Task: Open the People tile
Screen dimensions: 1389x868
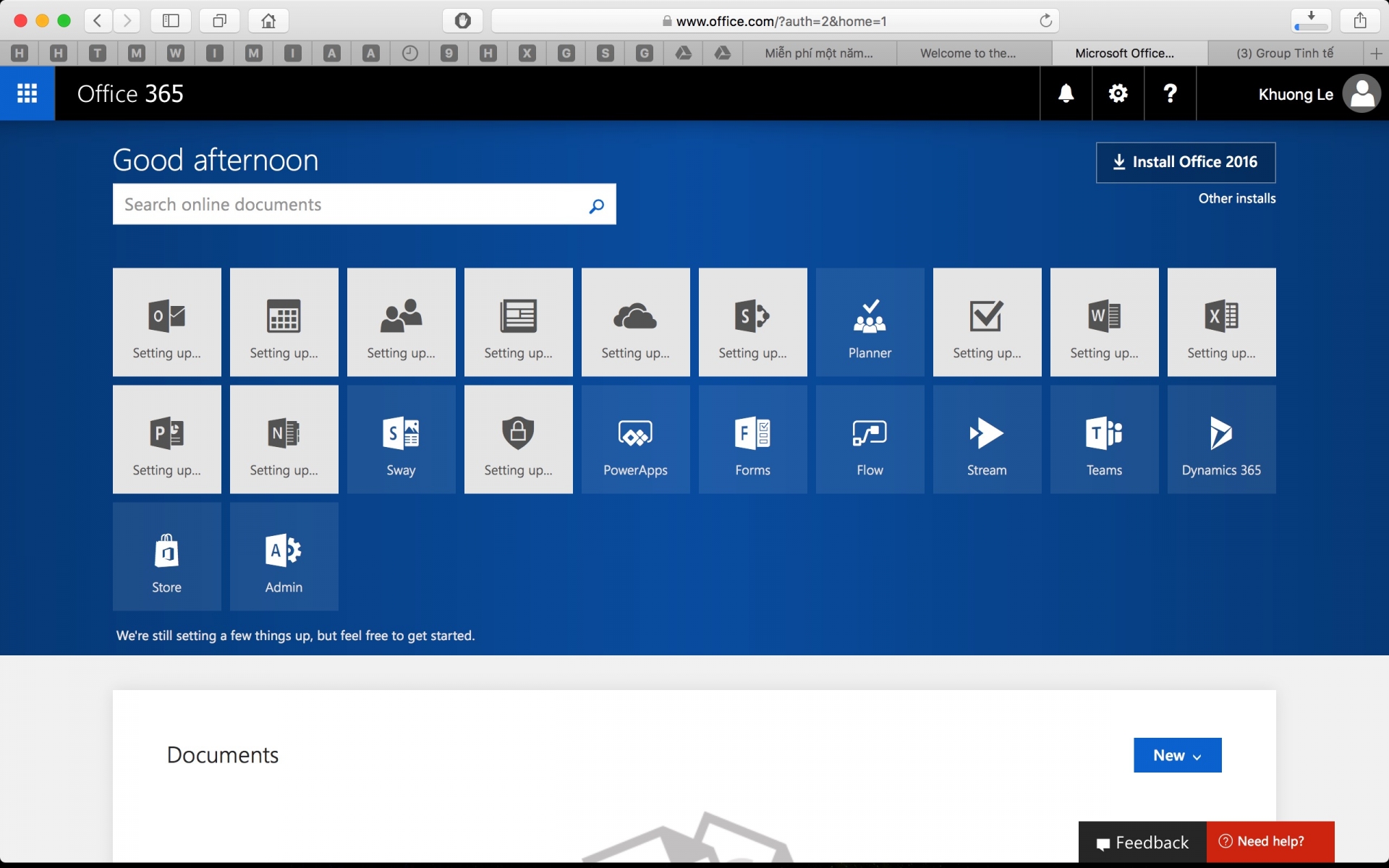Action: tap(402, 322)
